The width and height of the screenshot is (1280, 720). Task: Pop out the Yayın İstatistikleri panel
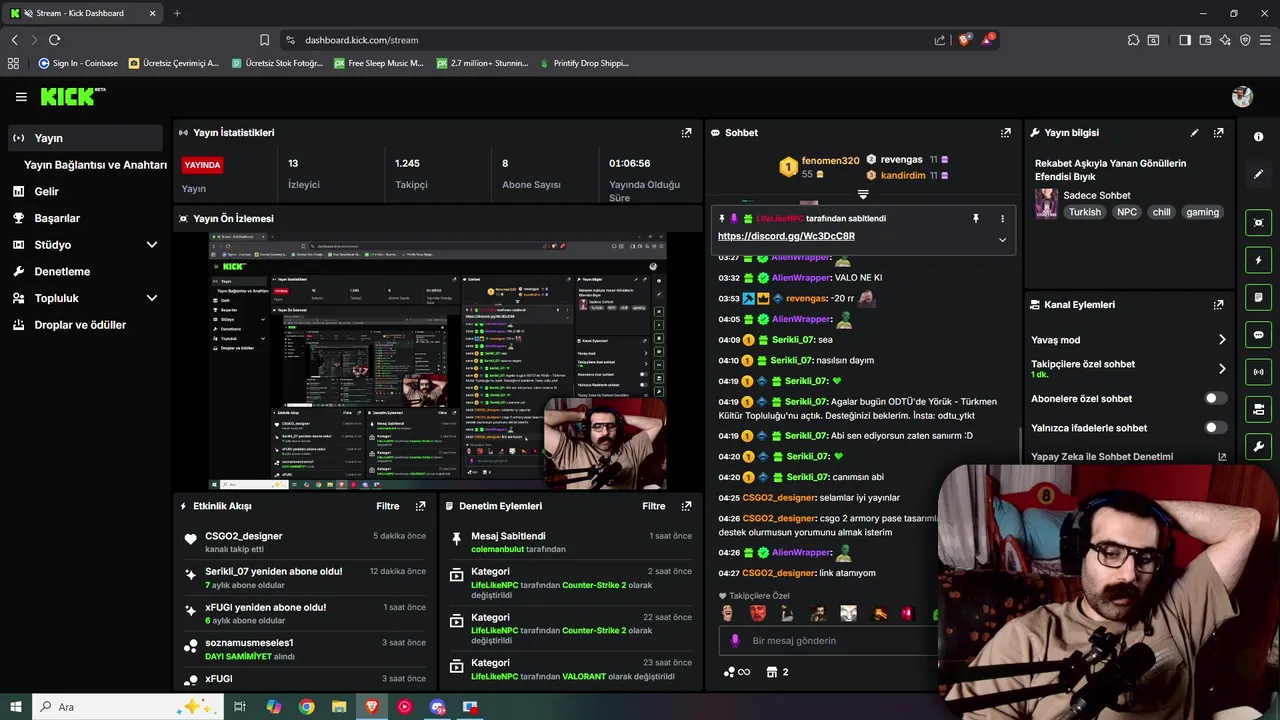[x=686, y=132]
